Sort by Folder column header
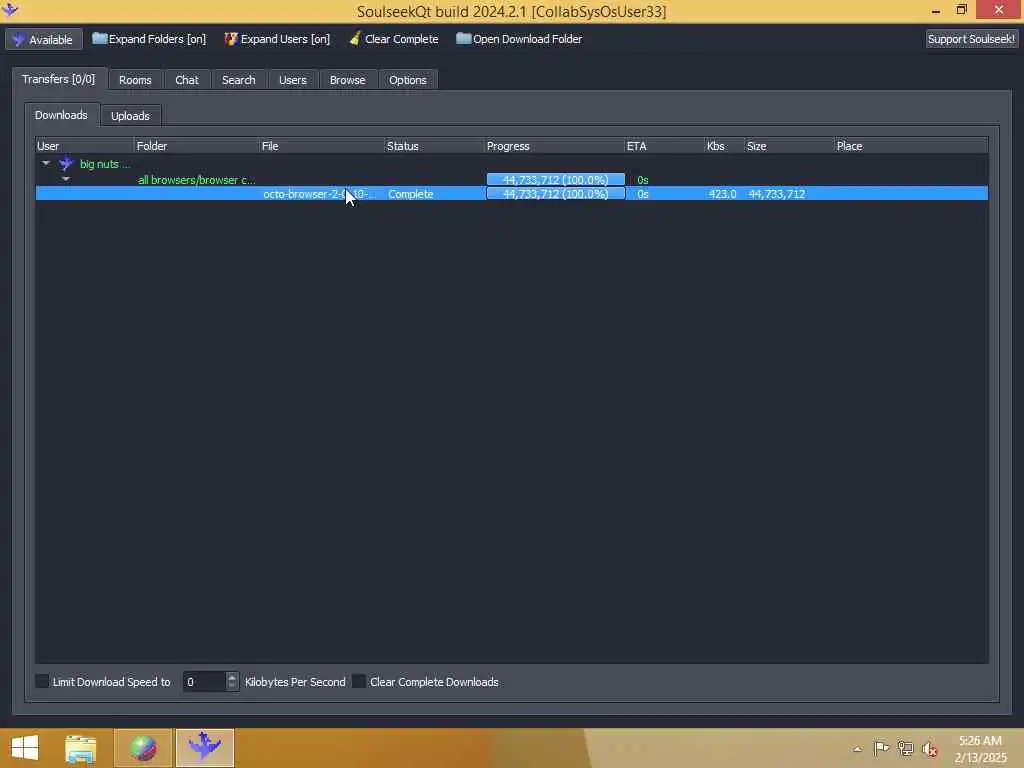The height and width of the screenshot is (768, 1024). (x=197, y=146)
